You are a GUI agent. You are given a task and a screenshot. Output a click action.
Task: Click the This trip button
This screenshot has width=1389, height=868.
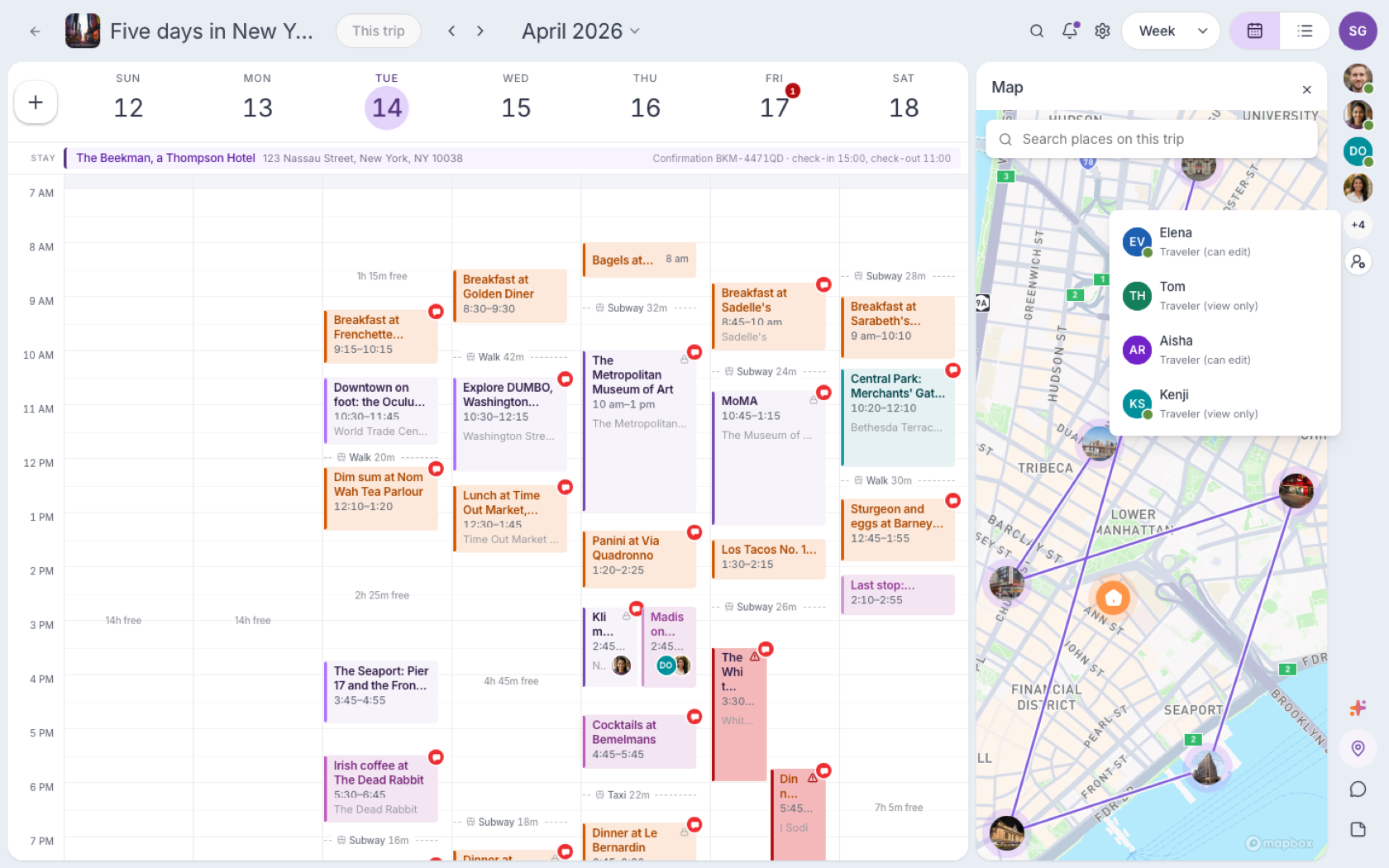click(379, 31)
